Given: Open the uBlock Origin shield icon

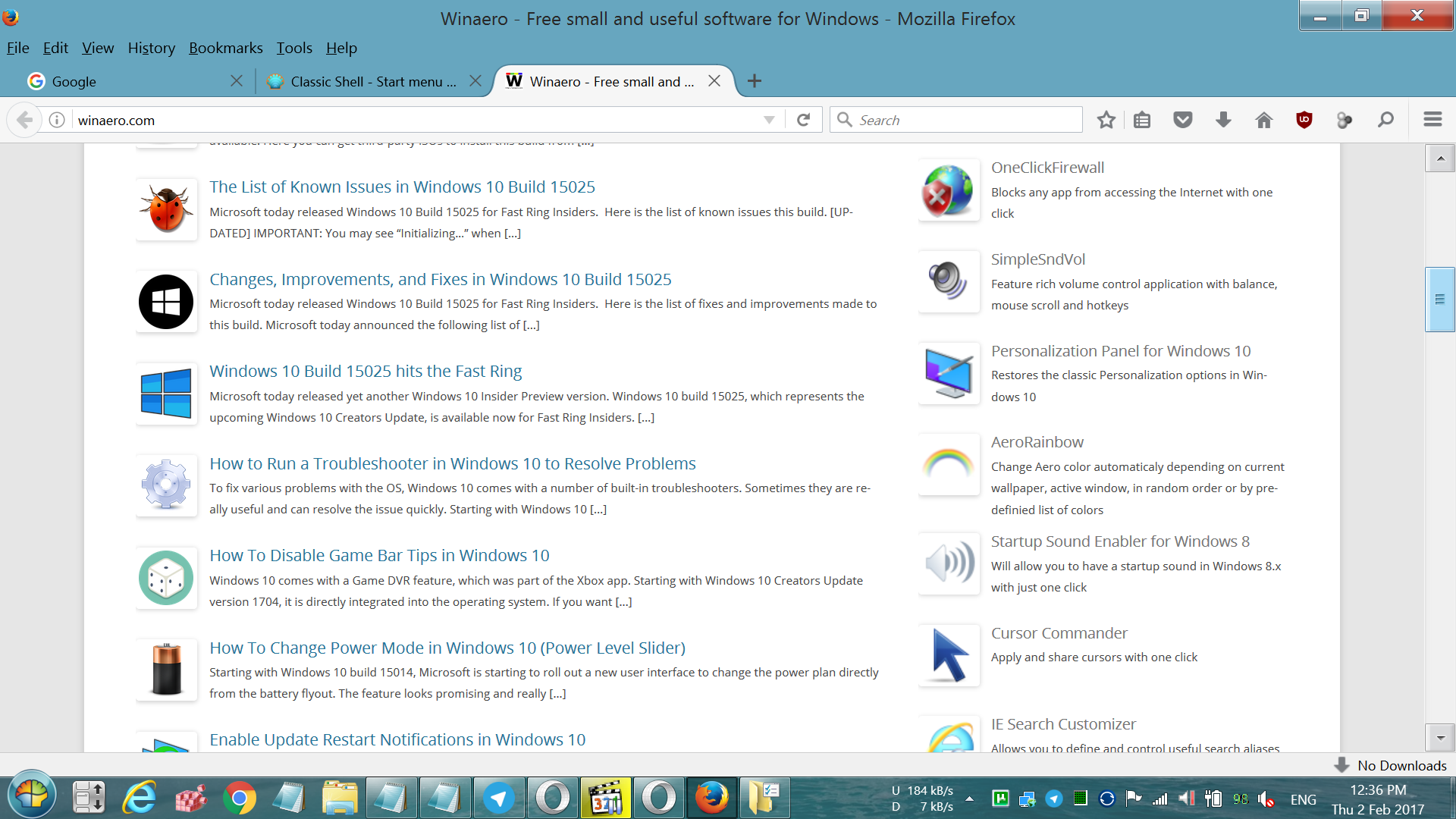Looking at the screenshot, I should tap(1304, 120).
